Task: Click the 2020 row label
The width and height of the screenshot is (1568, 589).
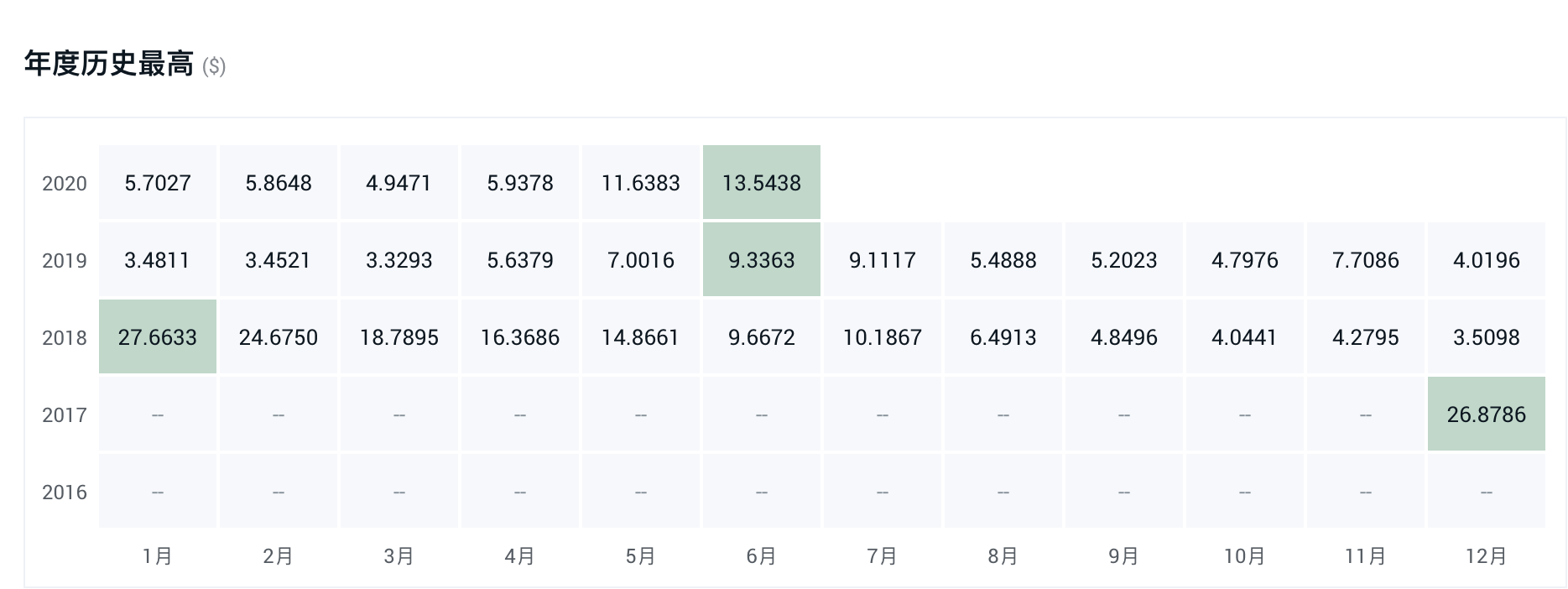Action: [x=65, y=184]
